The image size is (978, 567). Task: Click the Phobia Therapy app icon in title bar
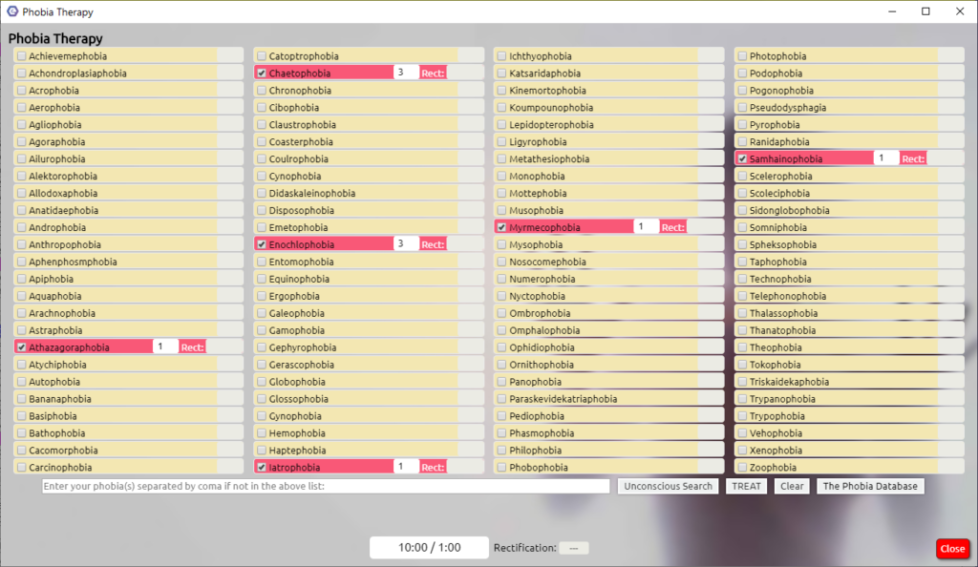pyautogui.click(x=12, y=11)
